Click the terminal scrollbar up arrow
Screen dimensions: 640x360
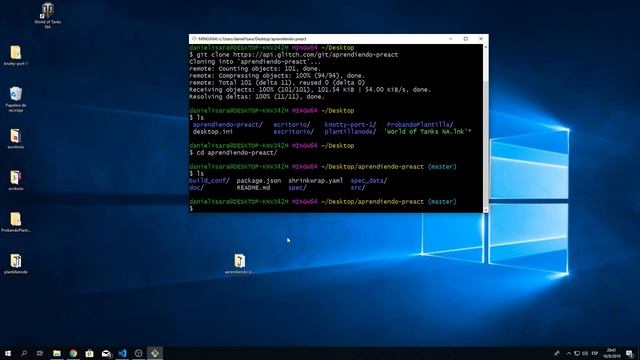tap(486, 47)
